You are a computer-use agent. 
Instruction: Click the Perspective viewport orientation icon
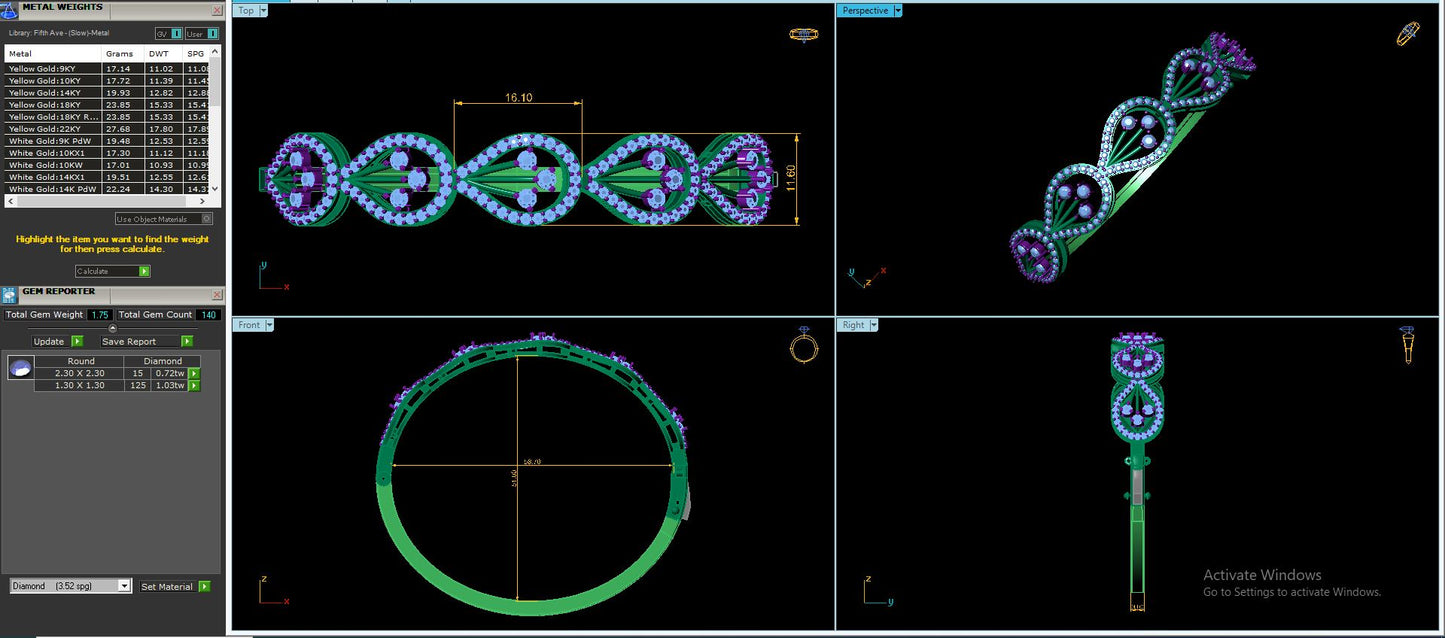(x=1408, y=33)
